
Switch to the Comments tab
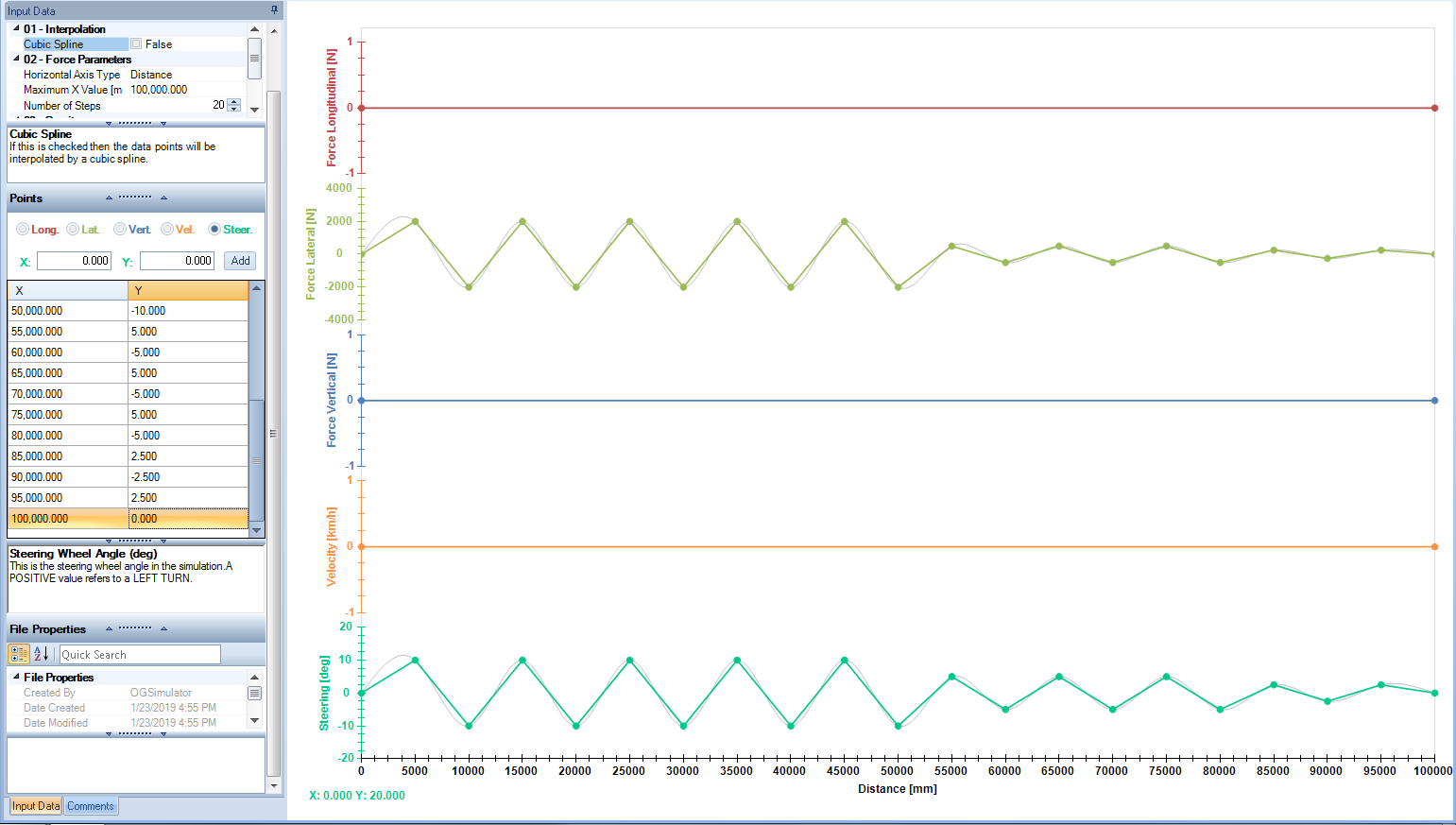pyautogui.click(x=91, y=806)
